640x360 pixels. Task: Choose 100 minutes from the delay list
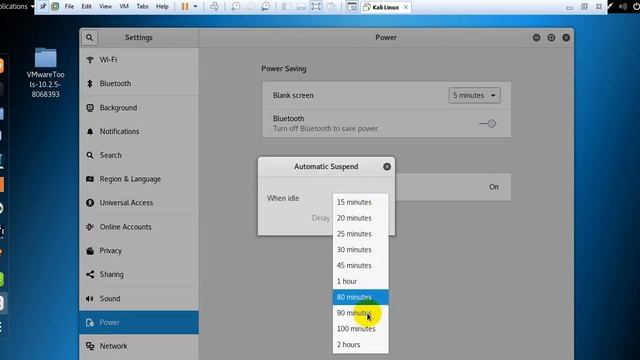(360, 329)
